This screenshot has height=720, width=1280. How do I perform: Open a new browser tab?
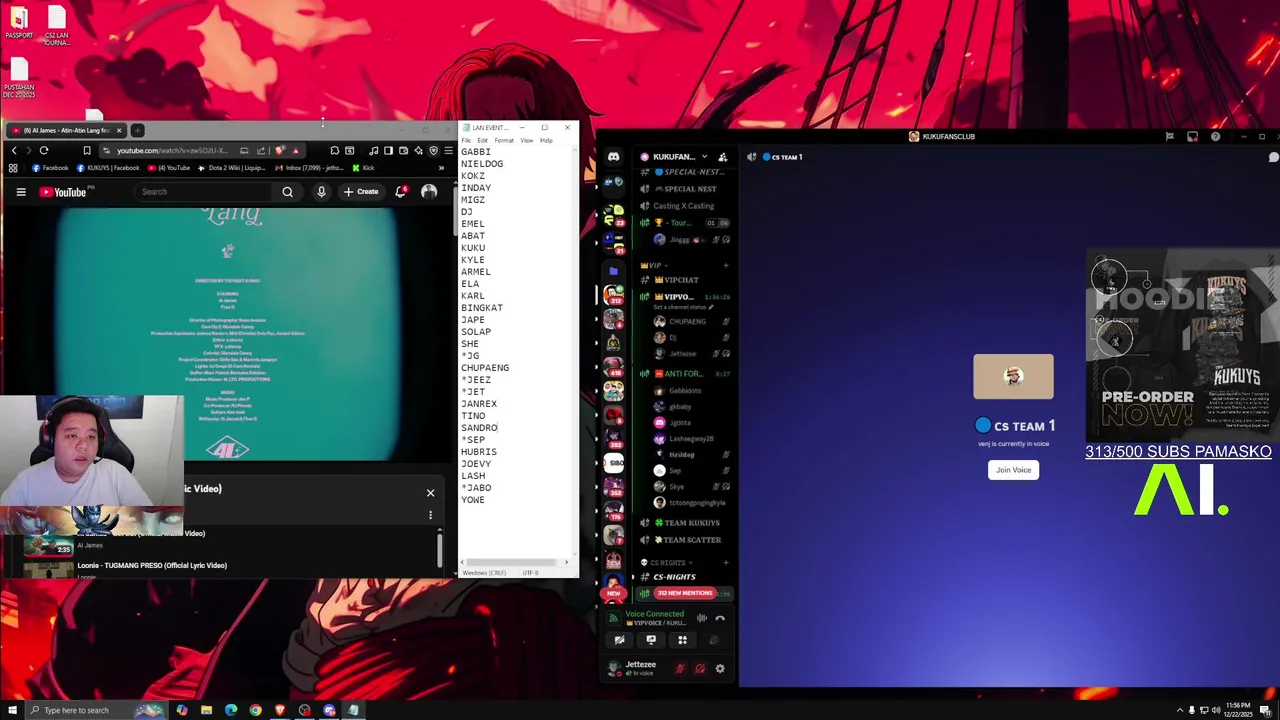(138, 130)
